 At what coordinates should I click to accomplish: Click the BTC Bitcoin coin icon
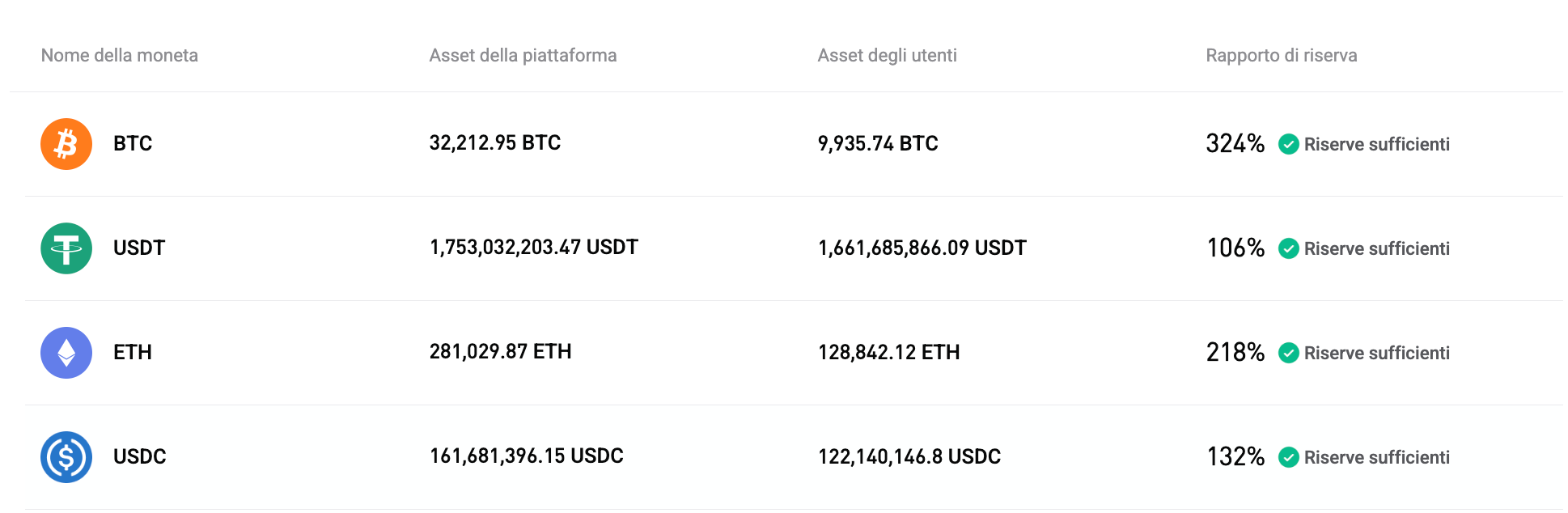click(x=66, y=143)
